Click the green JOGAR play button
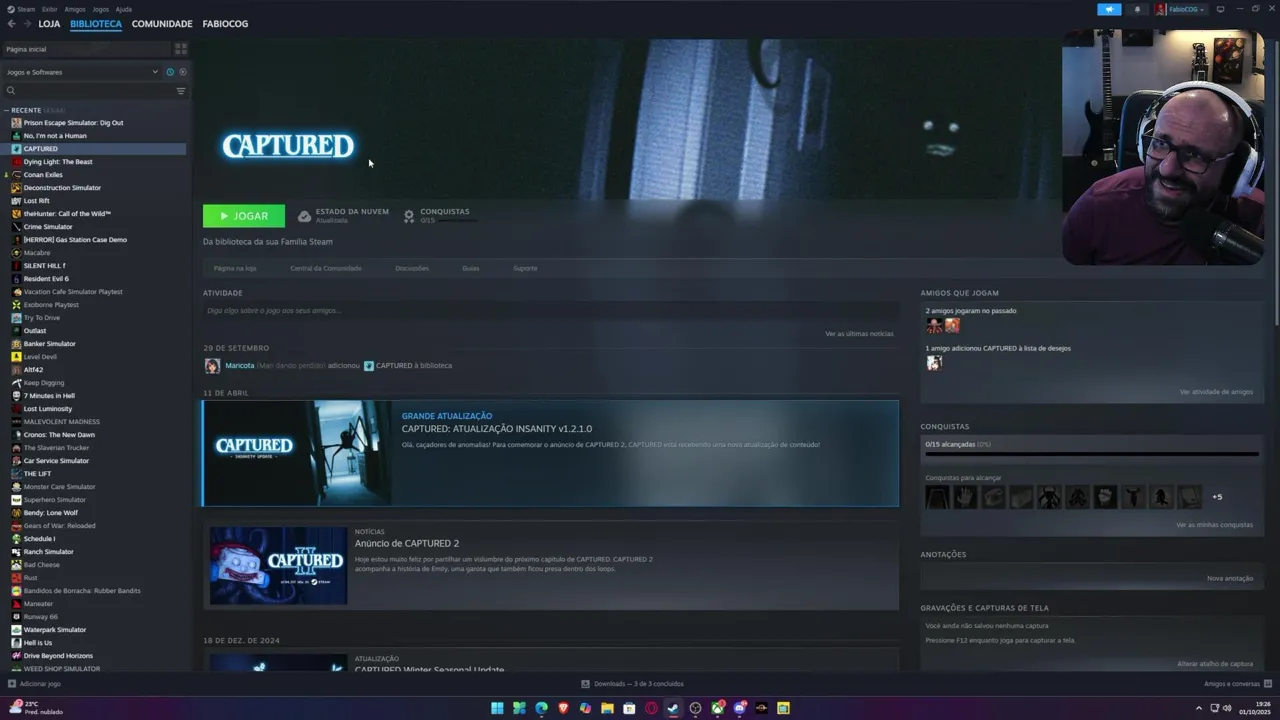The width and height of the screenshot is (1280, 720). (x=244, y=216)
